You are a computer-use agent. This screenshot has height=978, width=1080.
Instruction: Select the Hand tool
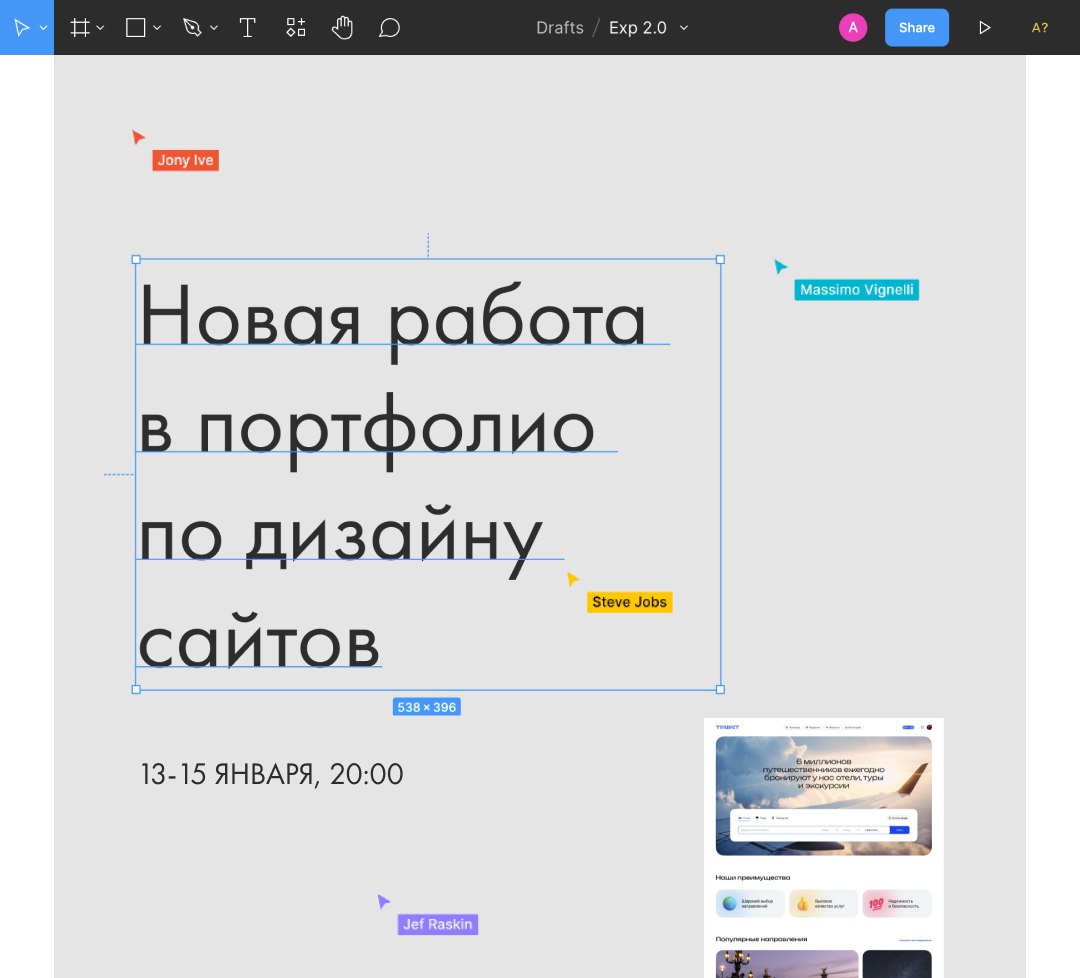(x=342, y=28)
